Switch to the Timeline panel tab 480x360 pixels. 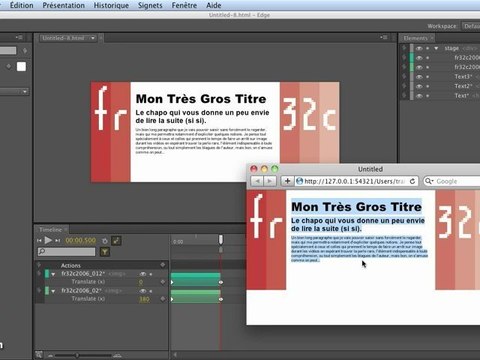pos(50,229)
